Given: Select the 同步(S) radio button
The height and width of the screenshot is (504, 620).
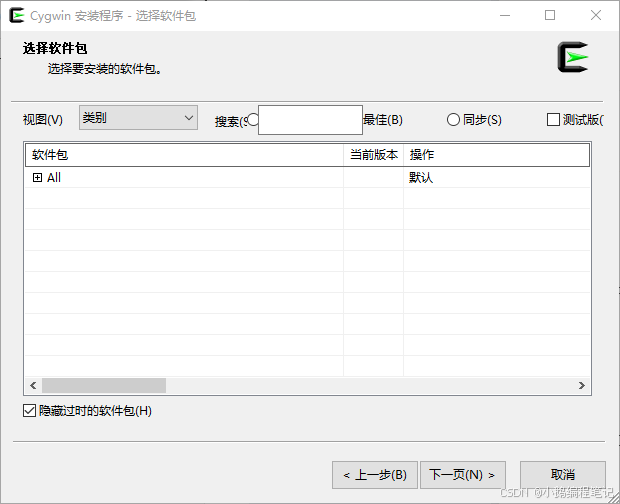Looking at the screenshot, I should tap(453, 119).
